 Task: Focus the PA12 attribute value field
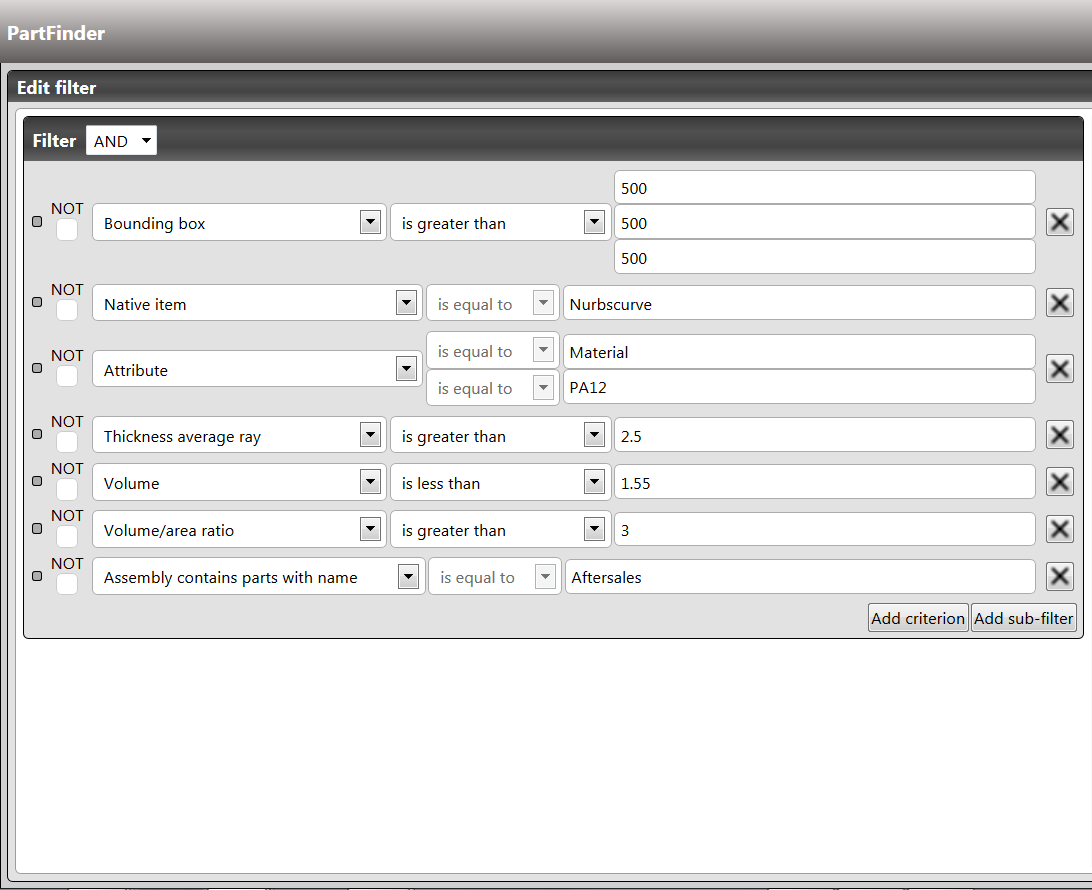point(798,388)
